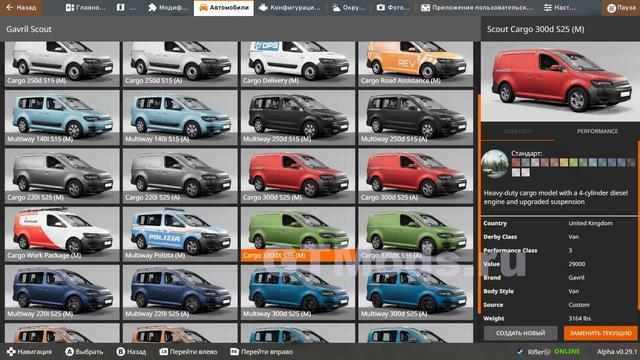Screen dimensions: 640x360
Task: Click the B Назад hint
Action: (x=131, y=351)
